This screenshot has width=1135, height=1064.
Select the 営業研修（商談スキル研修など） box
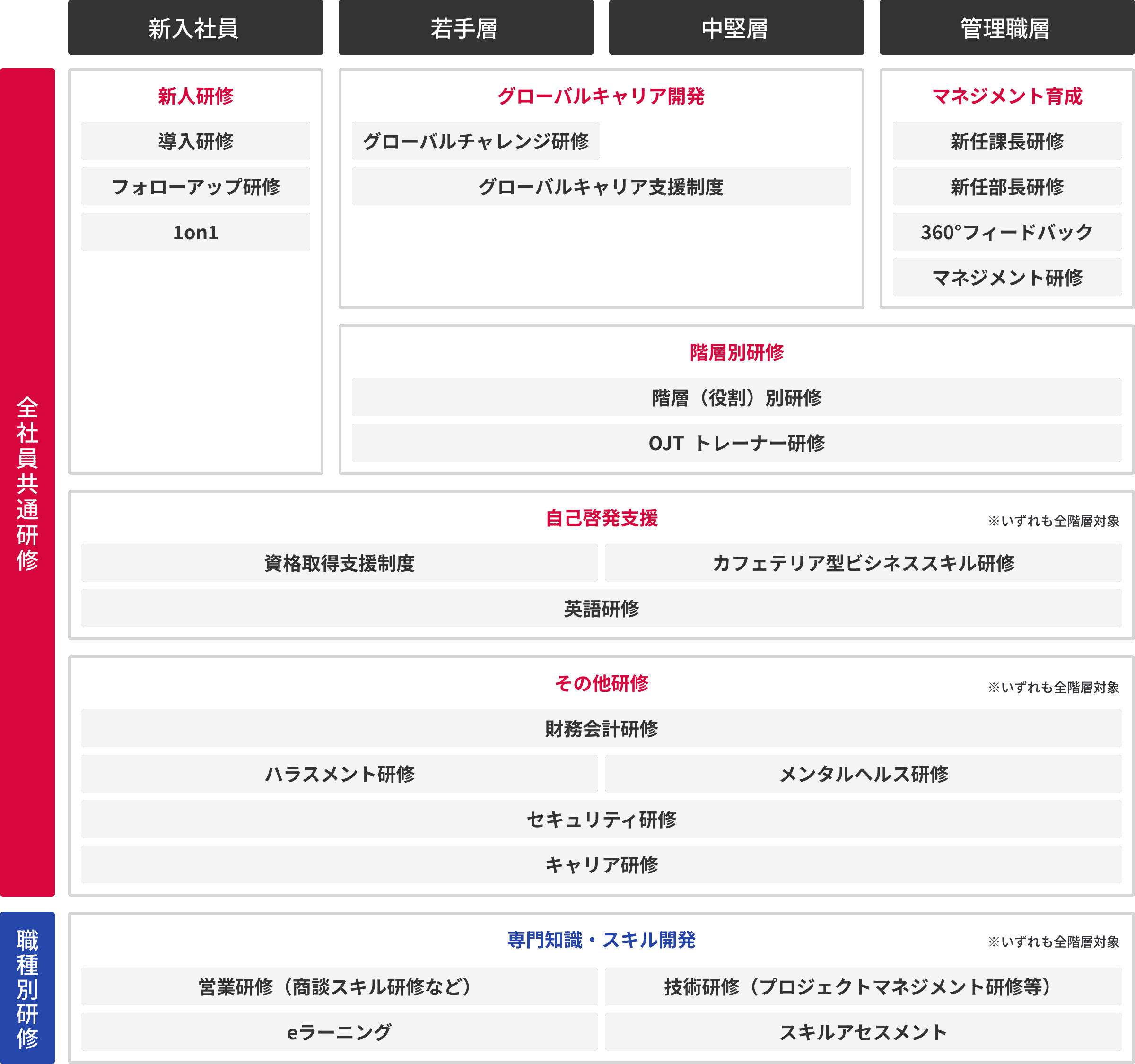[x=339, y=986]
